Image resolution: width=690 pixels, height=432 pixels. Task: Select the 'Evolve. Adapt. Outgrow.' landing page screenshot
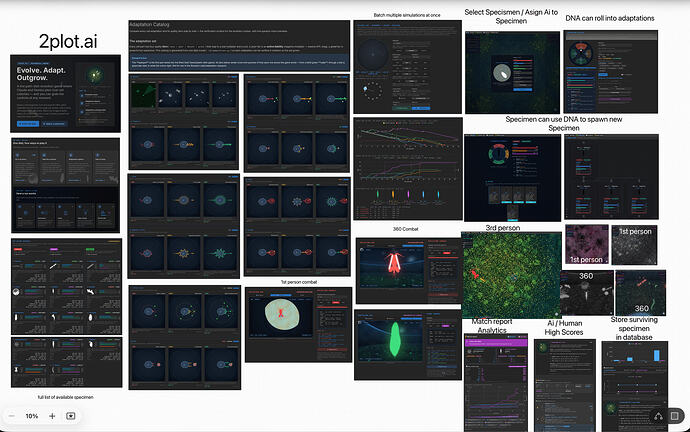point(66,93)
